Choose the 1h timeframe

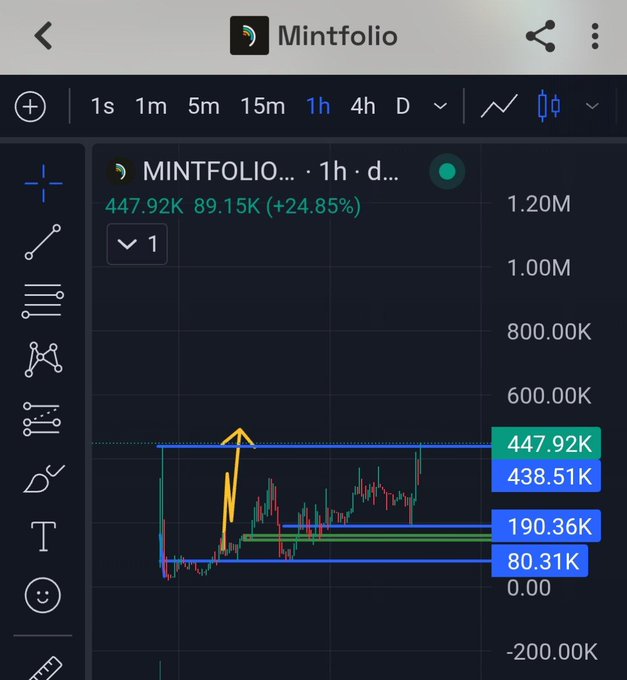pyautogui.click(x=318, y=106)
